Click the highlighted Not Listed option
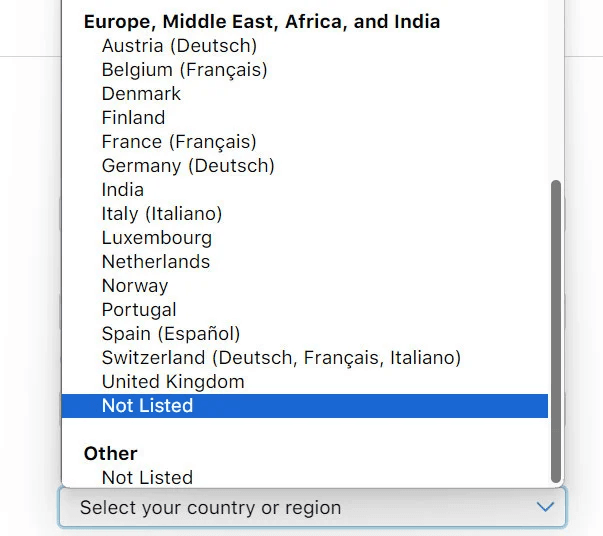 [147, 405]
